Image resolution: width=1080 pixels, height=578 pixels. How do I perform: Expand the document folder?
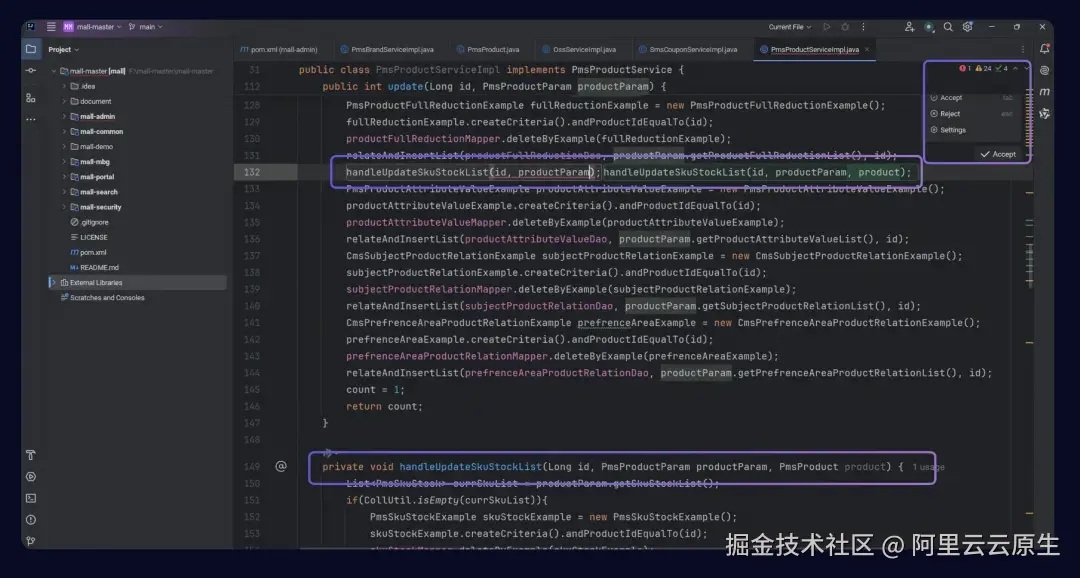tap(64, 101)
